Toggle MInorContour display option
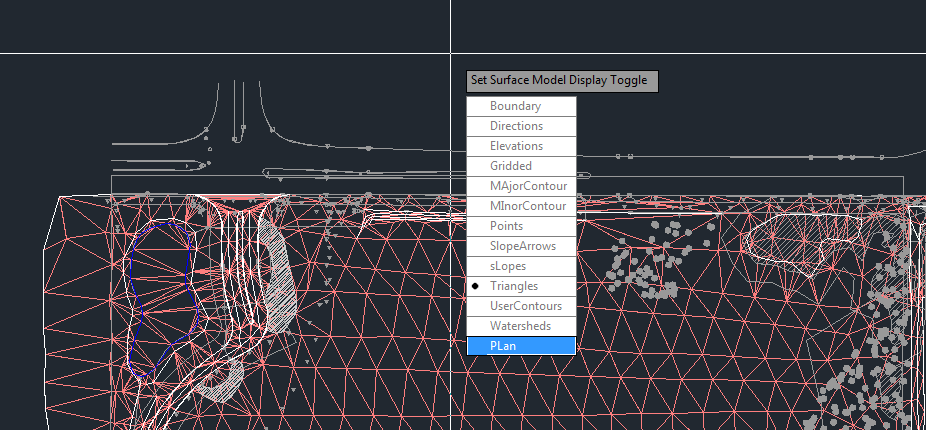The height and width of the screenshot is (430, 926). [521, 207]
